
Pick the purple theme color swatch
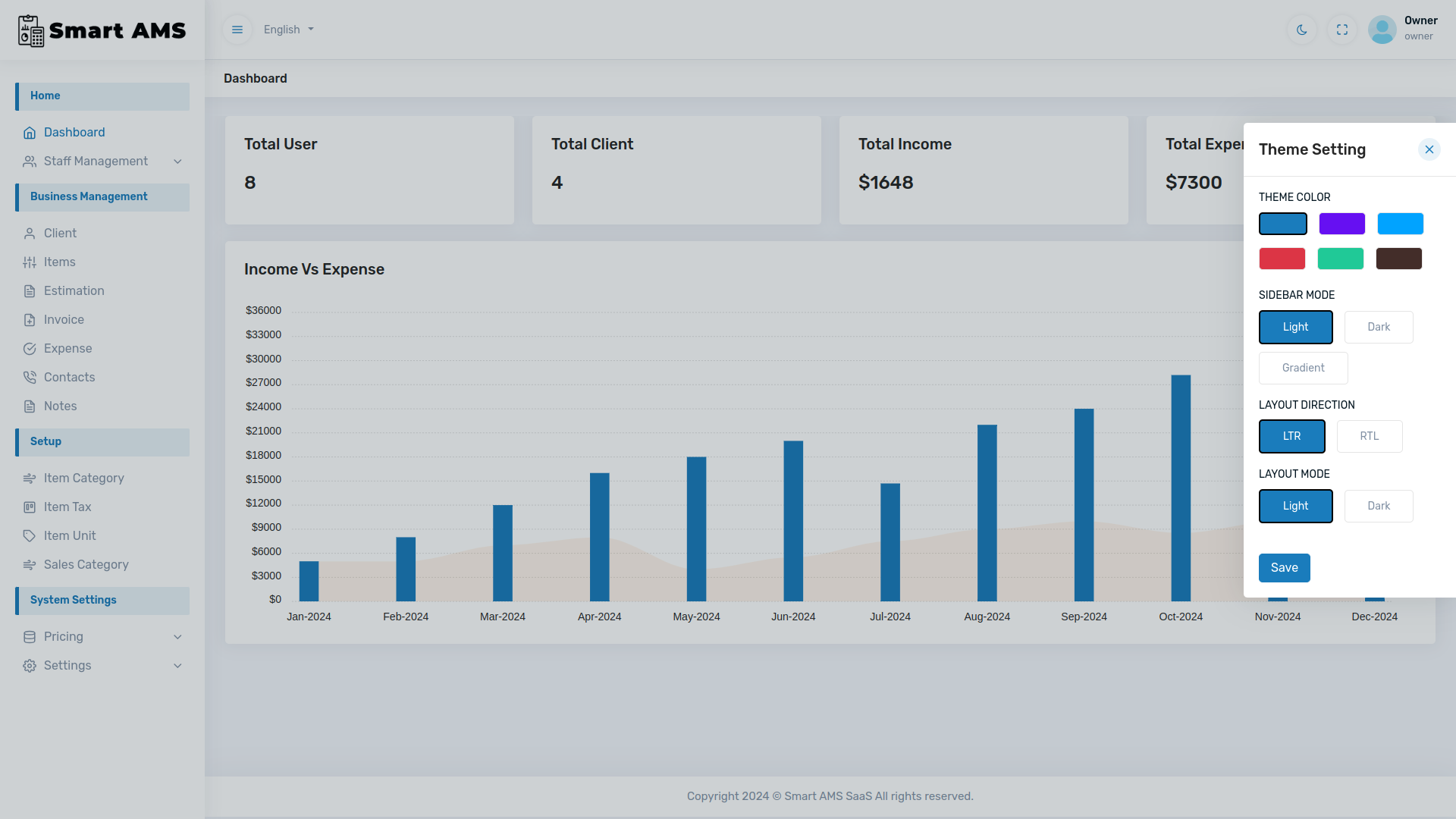(x=1341, y=224)
